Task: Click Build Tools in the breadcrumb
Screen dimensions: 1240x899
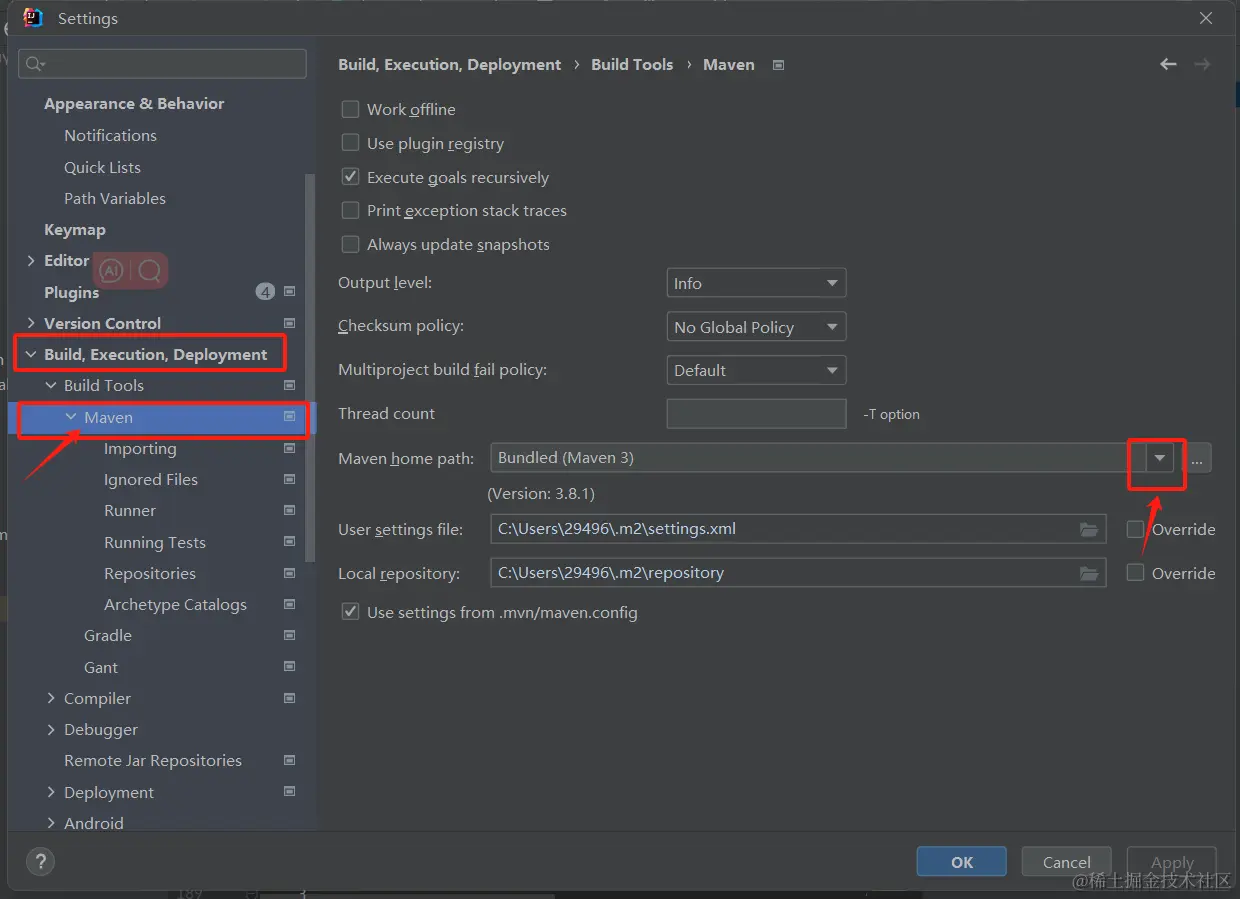Action: pos(632,64)
